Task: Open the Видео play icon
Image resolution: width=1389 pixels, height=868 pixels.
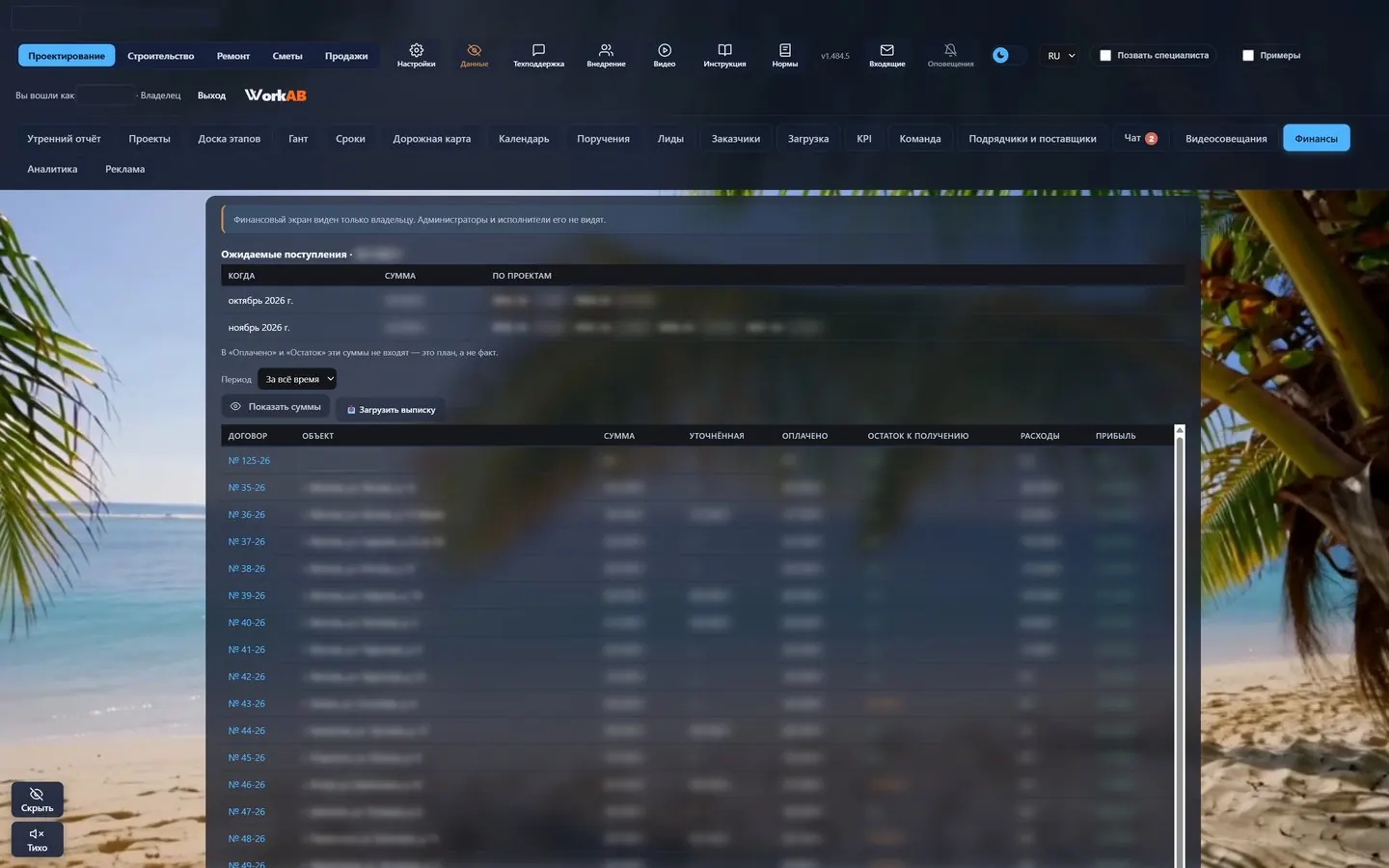Action: [x=665, y=55]
